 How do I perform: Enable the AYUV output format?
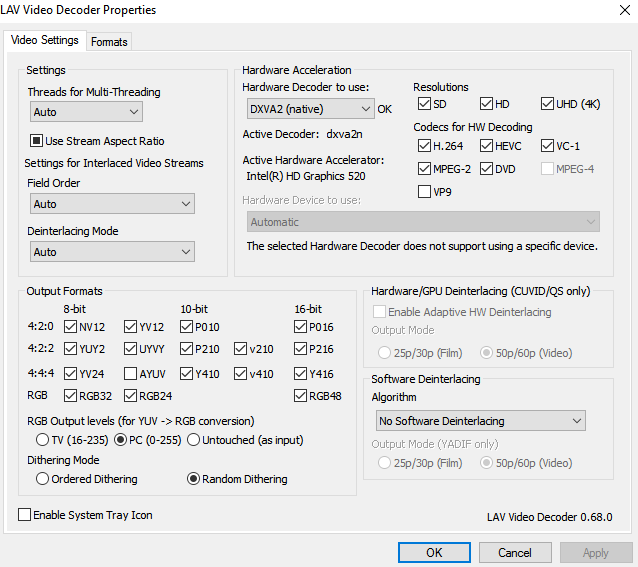(x=132, y=373)
